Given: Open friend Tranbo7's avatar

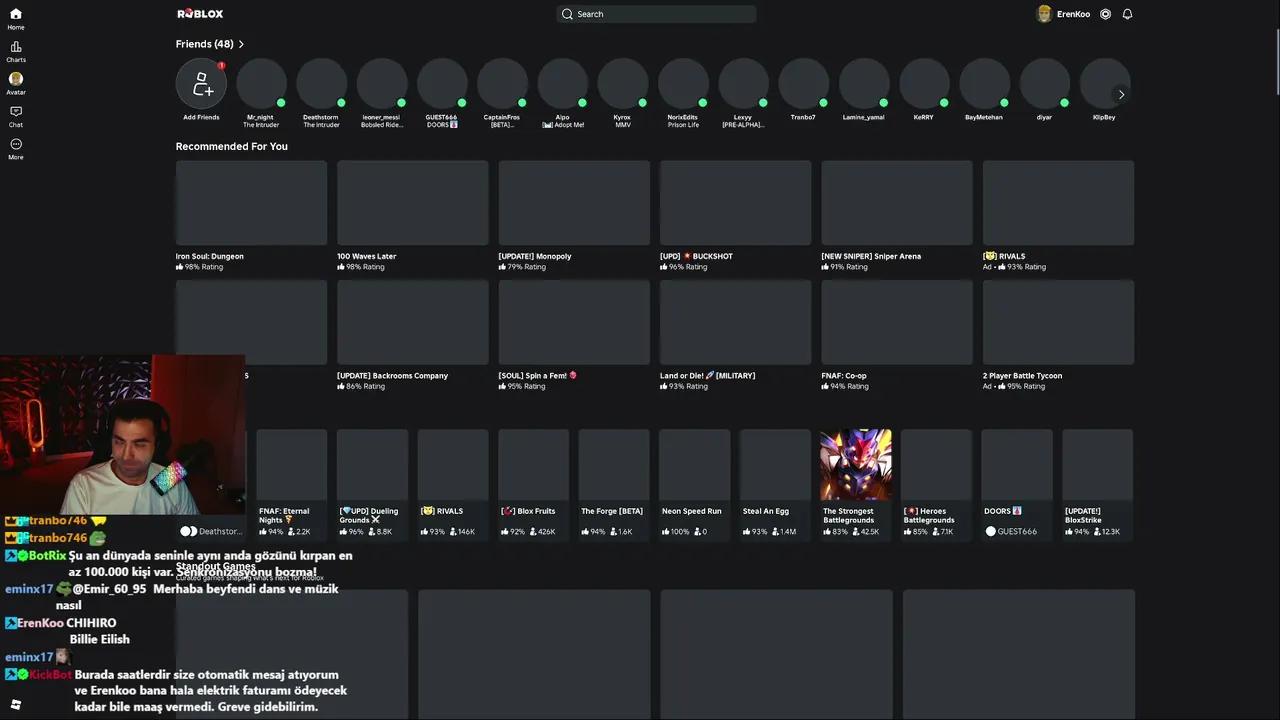Looking at the screenshot, I should [x=803, y=83].
